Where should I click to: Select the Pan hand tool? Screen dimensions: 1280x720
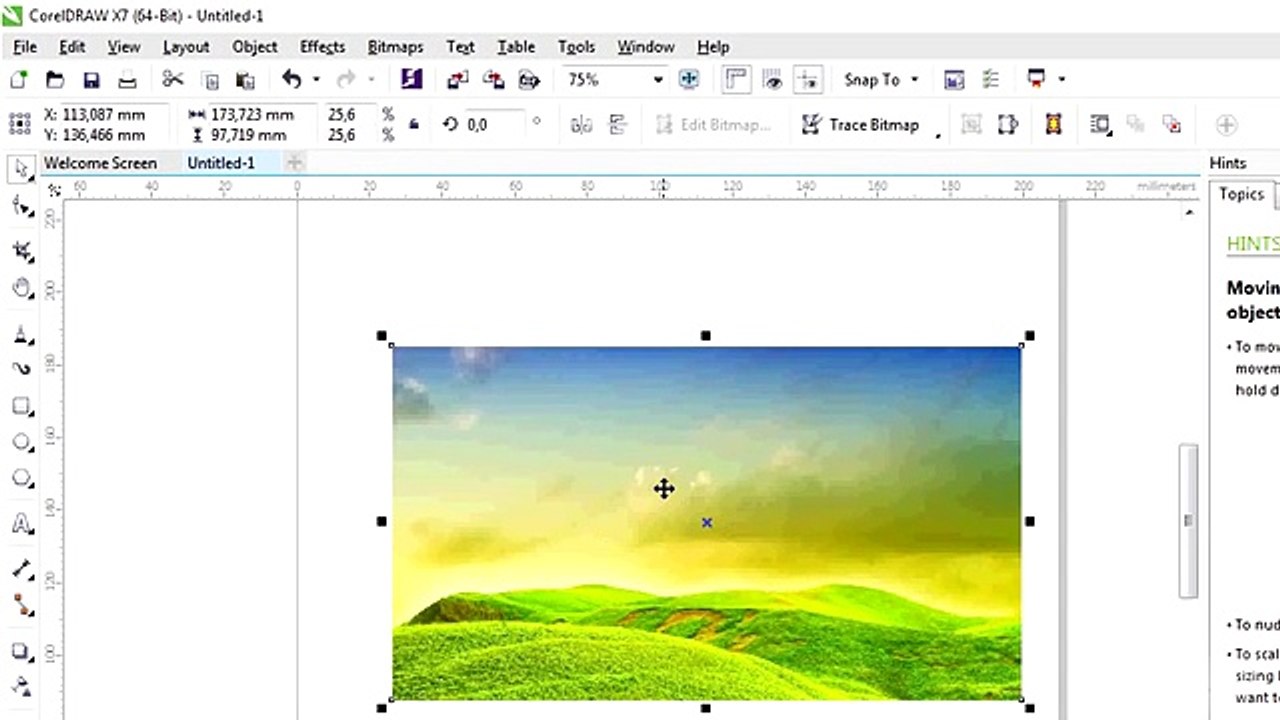click(21, 289)
